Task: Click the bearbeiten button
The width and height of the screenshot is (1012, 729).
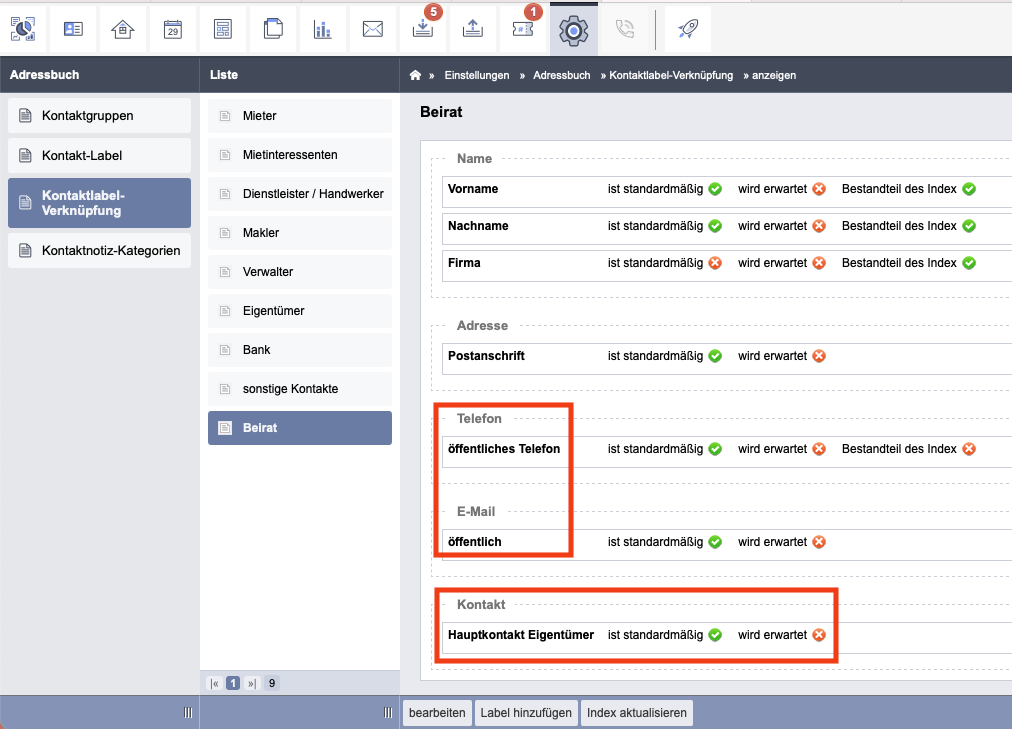Action: tap(437, 713)
